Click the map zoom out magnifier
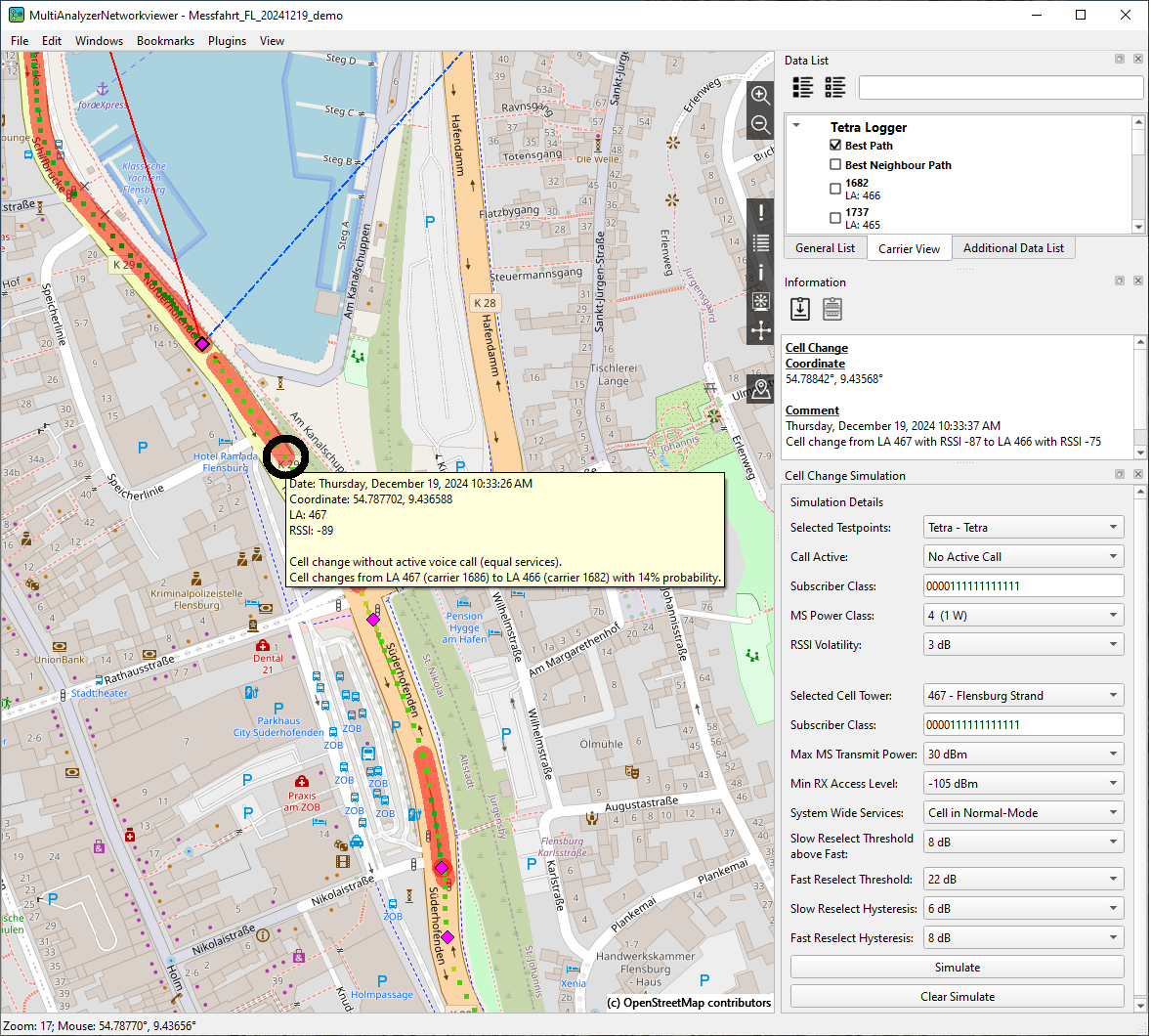The height and width of the screenshot is (1036, 1151). (760, 124)
